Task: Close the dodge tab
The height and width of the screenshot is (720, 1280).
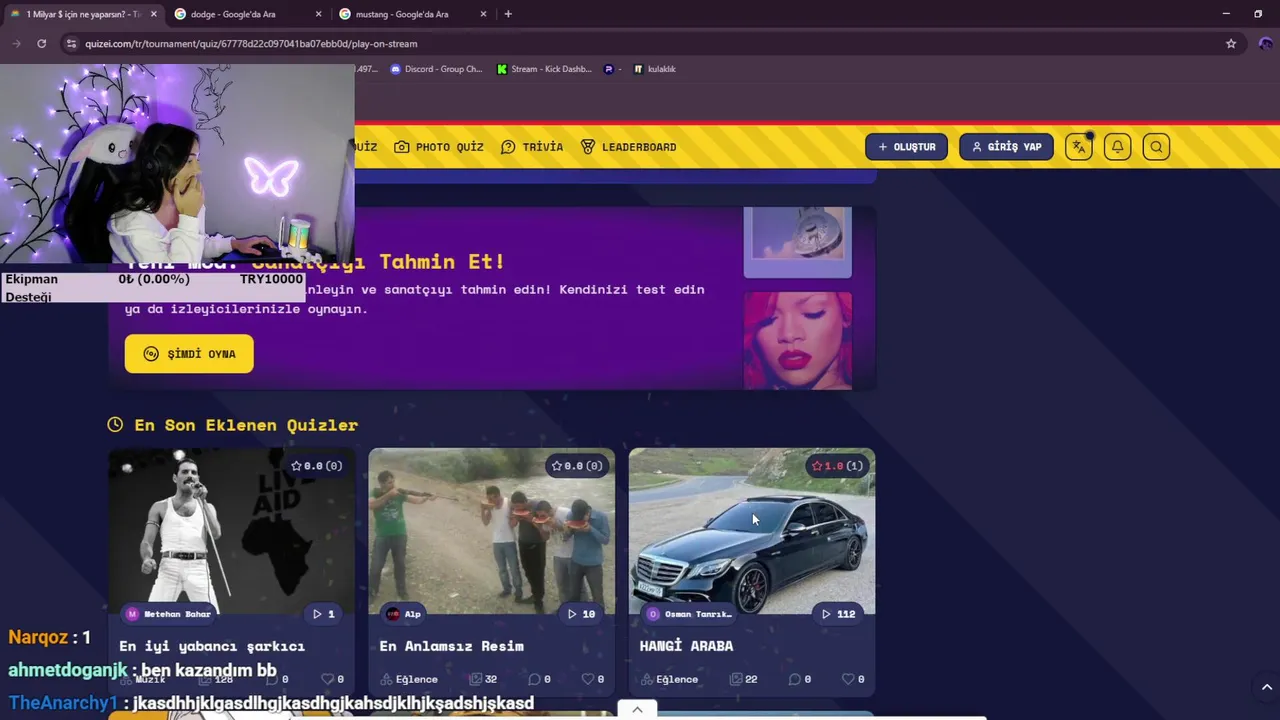Action: [x=319, y=14]
